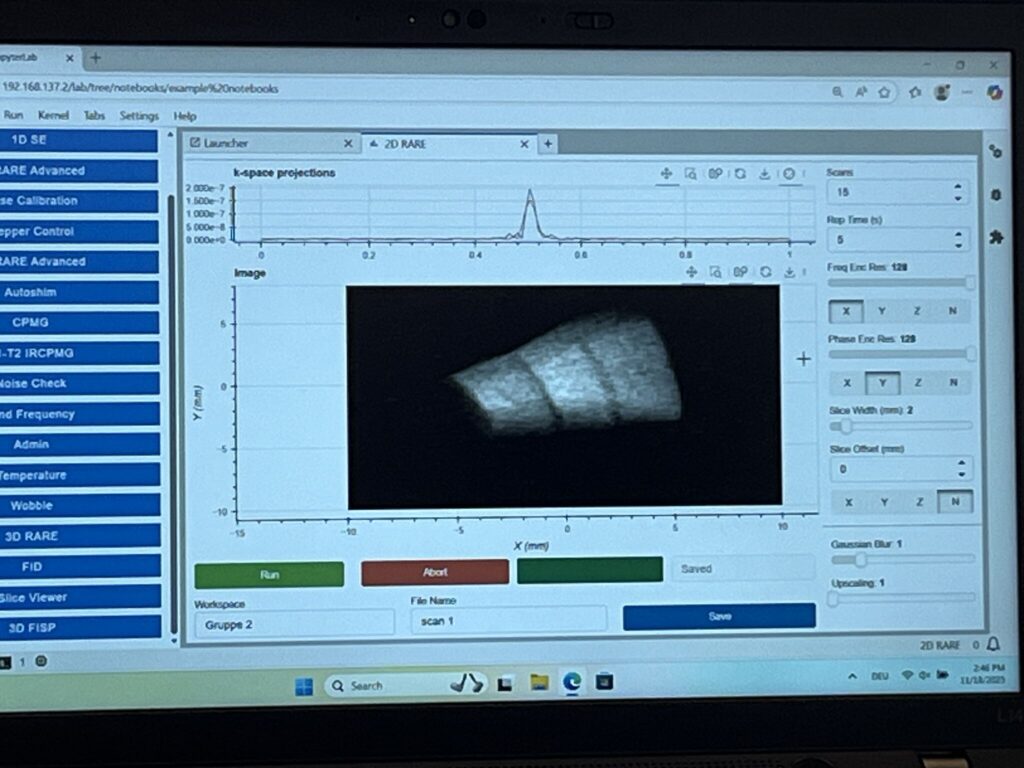Open the Kernel menu
This screenshot has height=768, width=1024.
click(x=53, y=116)
